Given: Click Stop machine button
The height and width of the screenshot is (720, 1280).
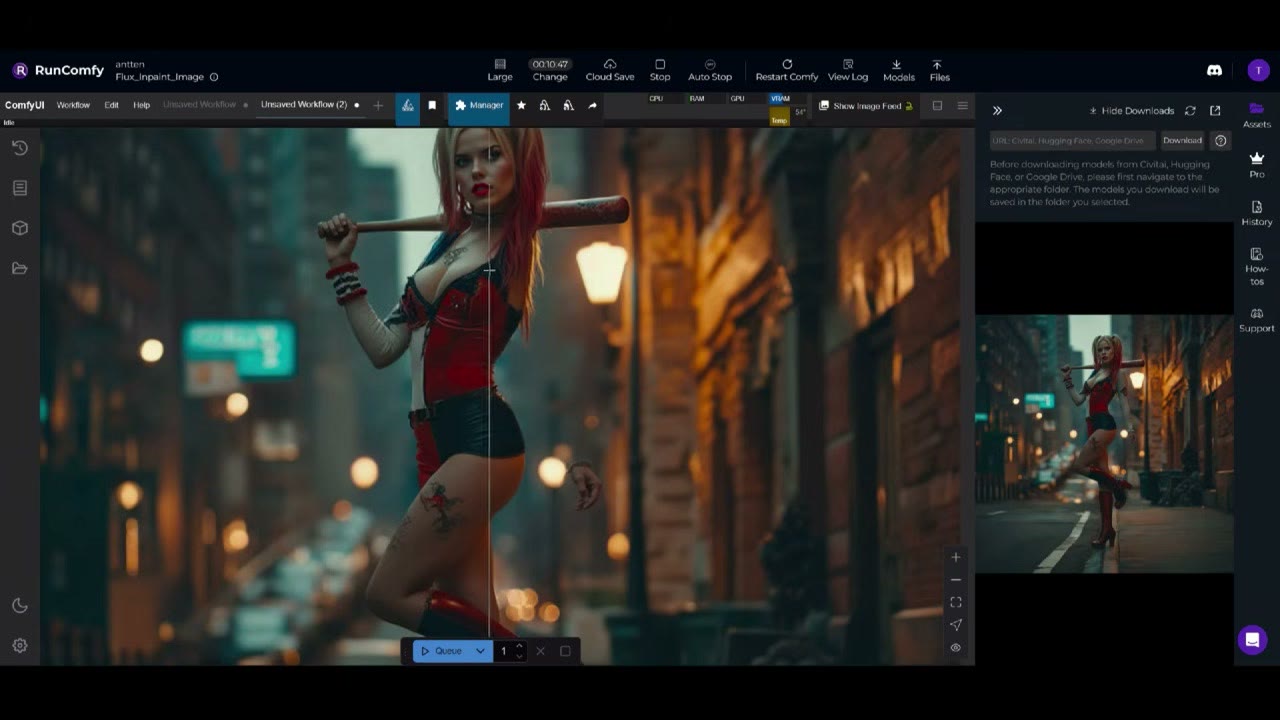Looking at the screenshot, I should pyautogui.click(x=660, y=70).
